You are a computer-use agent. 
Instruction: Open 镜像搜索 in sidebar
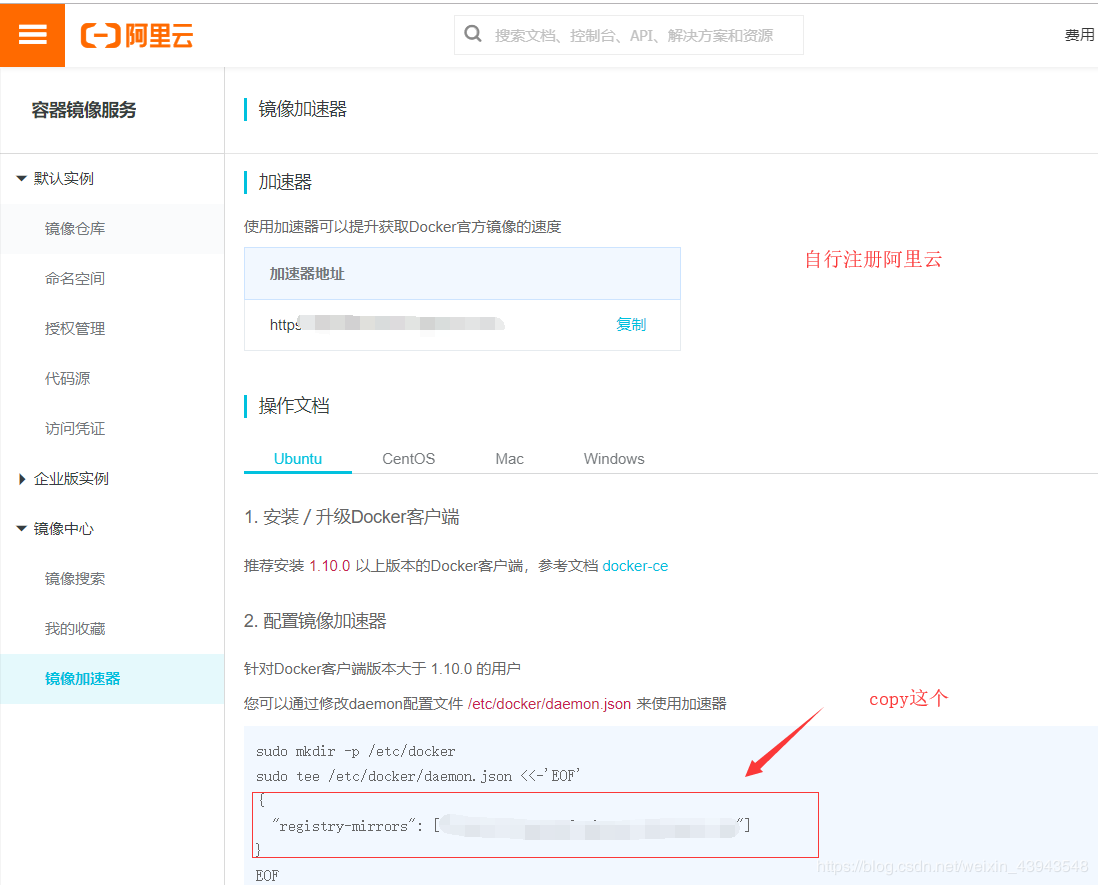(x=75, y=578)
